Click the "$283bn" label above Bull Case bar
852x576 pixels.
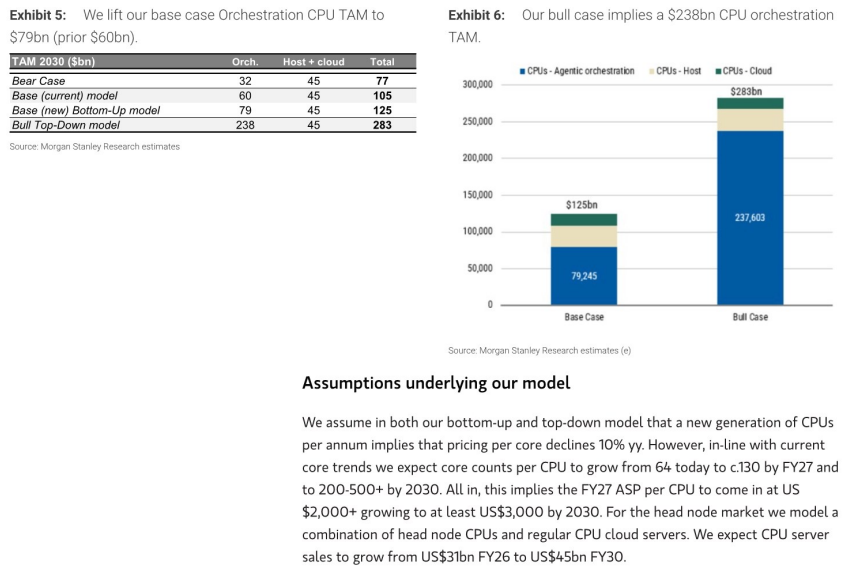[x=746, y=91]
